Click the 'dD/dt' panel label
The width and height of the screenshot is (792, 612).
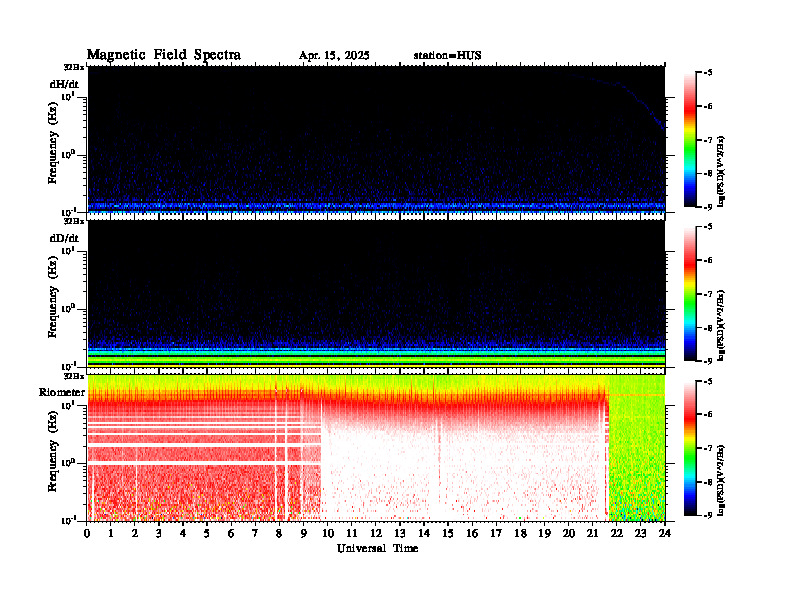coord(64,238)
